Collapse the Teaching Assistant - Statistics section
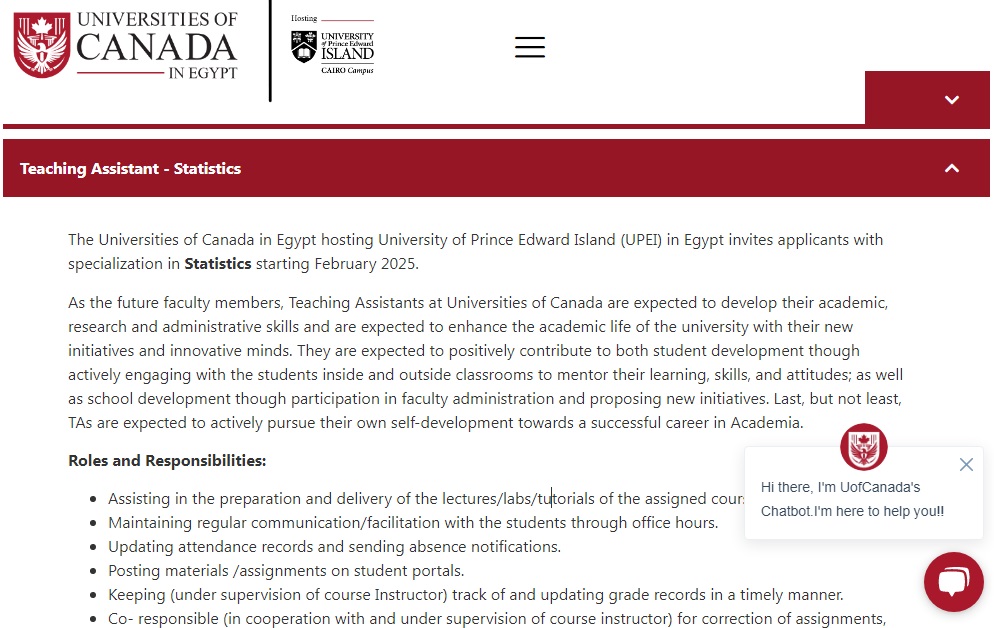Viewport: 994px width, 628px height. 951,168
